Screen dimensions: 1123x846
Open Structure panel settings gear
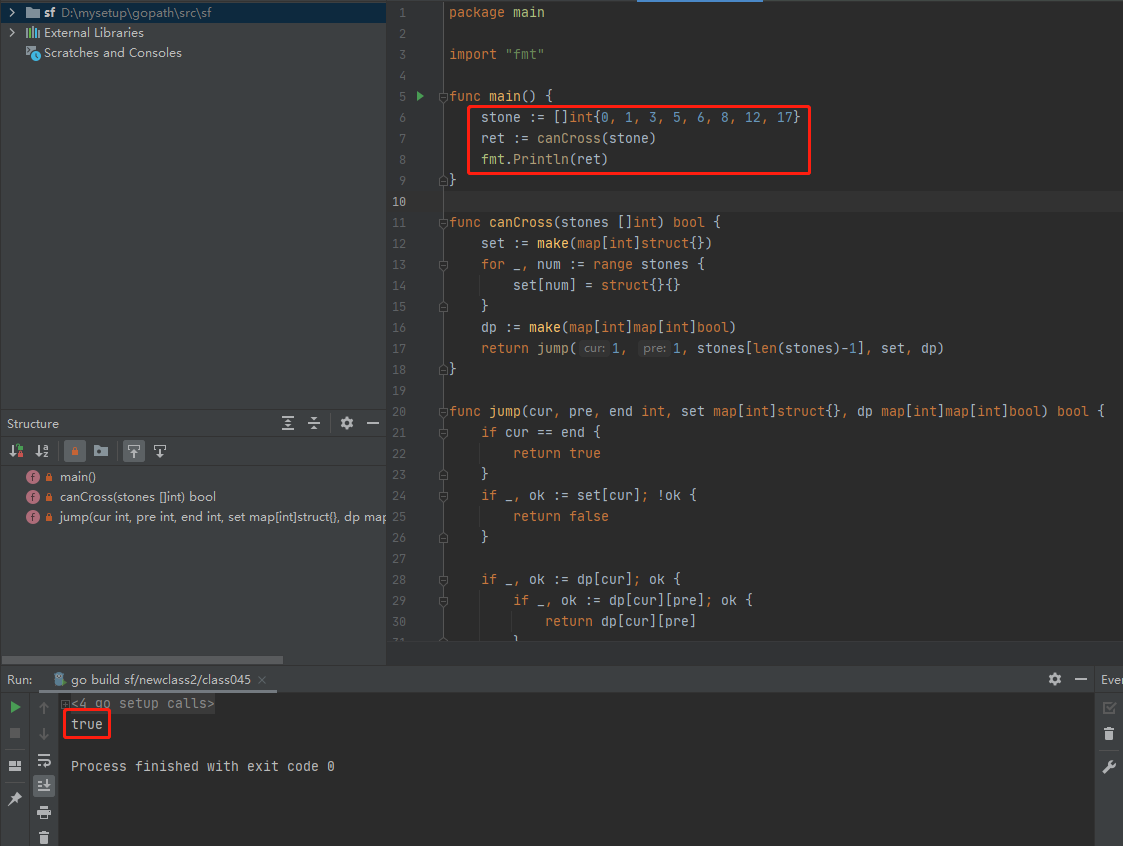347,423
